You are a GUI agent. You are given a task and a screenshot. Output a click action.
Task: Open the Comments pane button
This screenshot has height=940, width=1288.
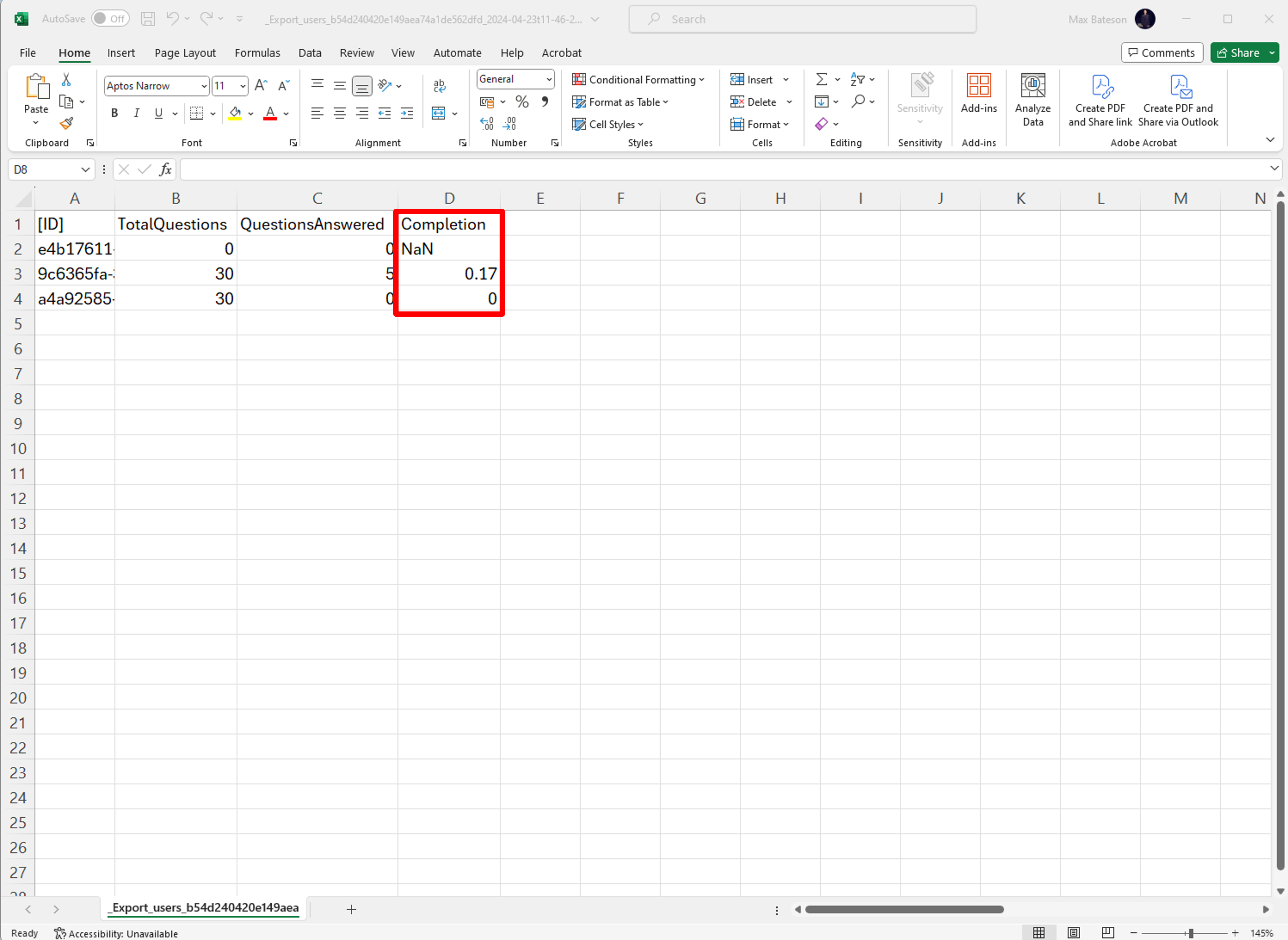pos(1161,53)
